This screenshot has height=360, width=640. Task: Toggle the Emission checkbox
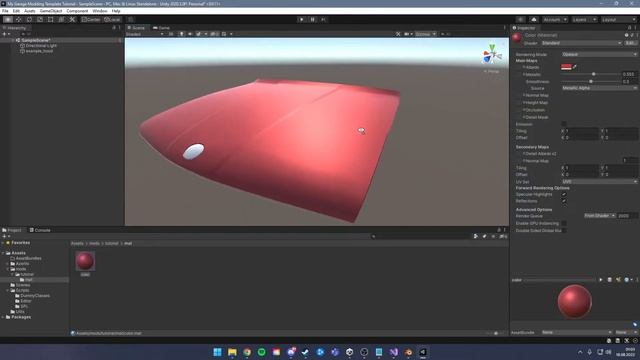point(564,124)
